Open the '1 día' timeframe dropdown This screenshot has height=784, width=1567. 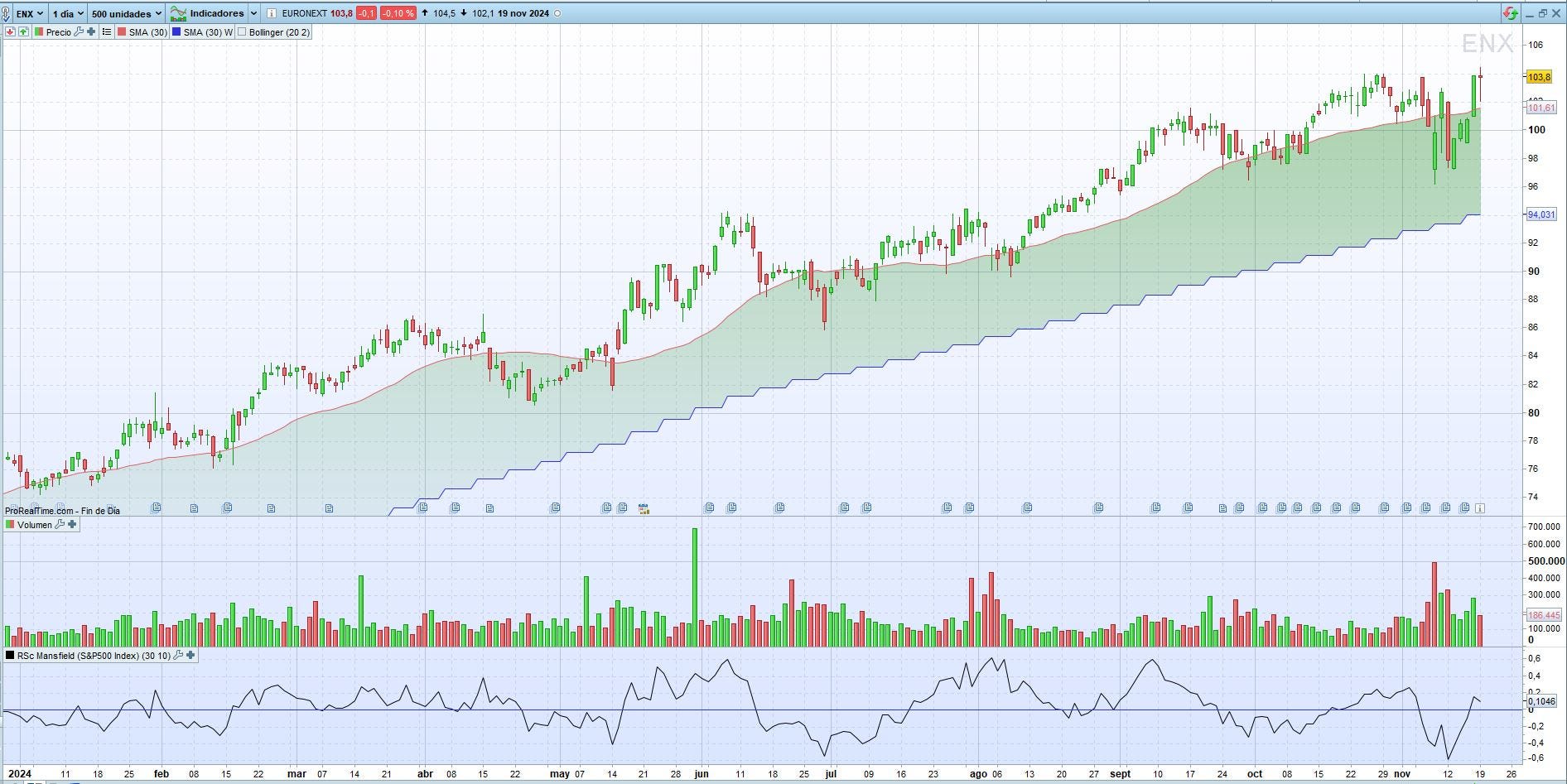pyautogui.click(x=68, y=13)
